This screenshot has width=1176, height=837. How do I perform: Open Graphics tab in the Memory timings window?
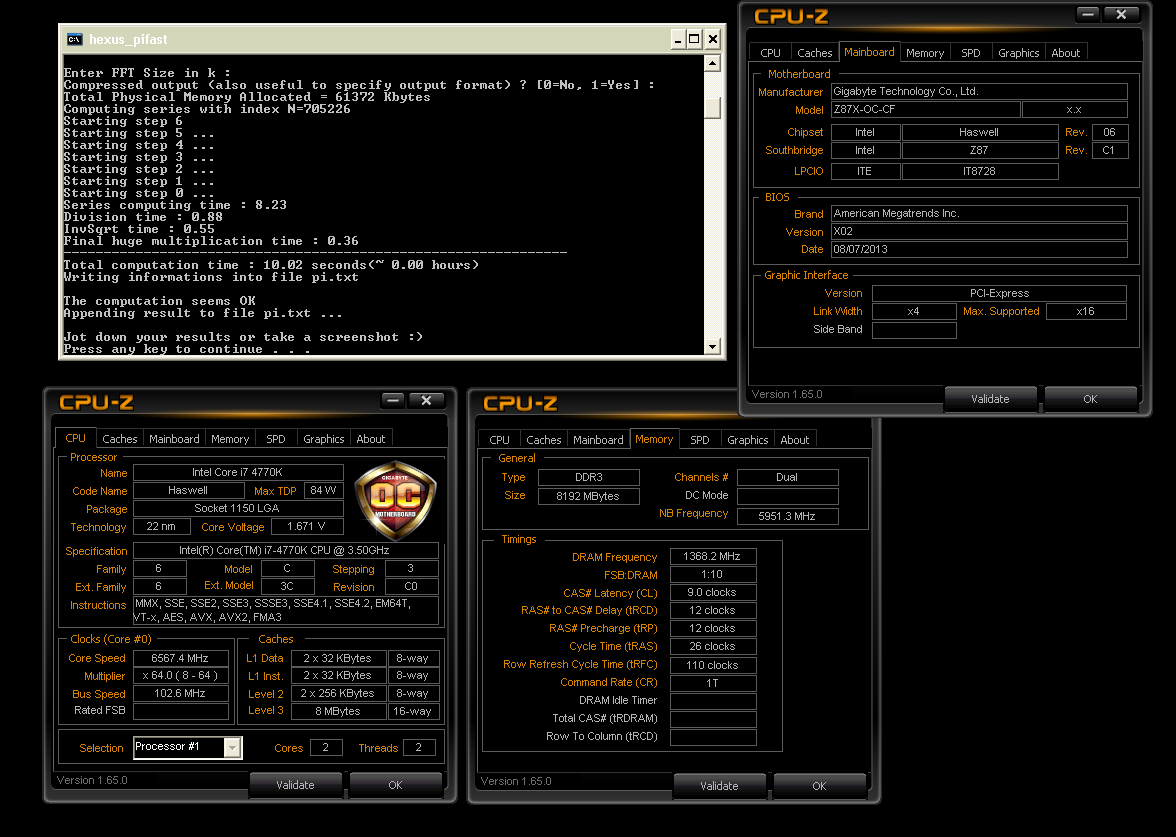[x=747, y=440]
